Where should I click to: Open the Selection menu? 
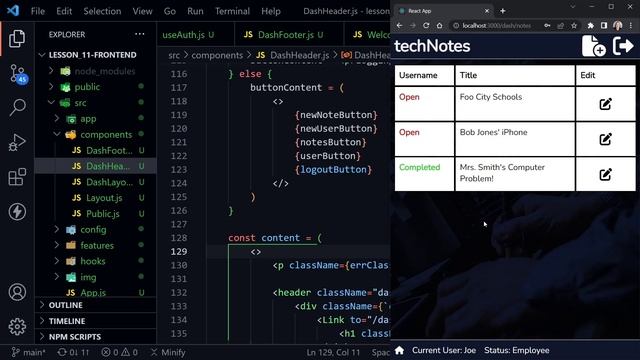[102, 11]
